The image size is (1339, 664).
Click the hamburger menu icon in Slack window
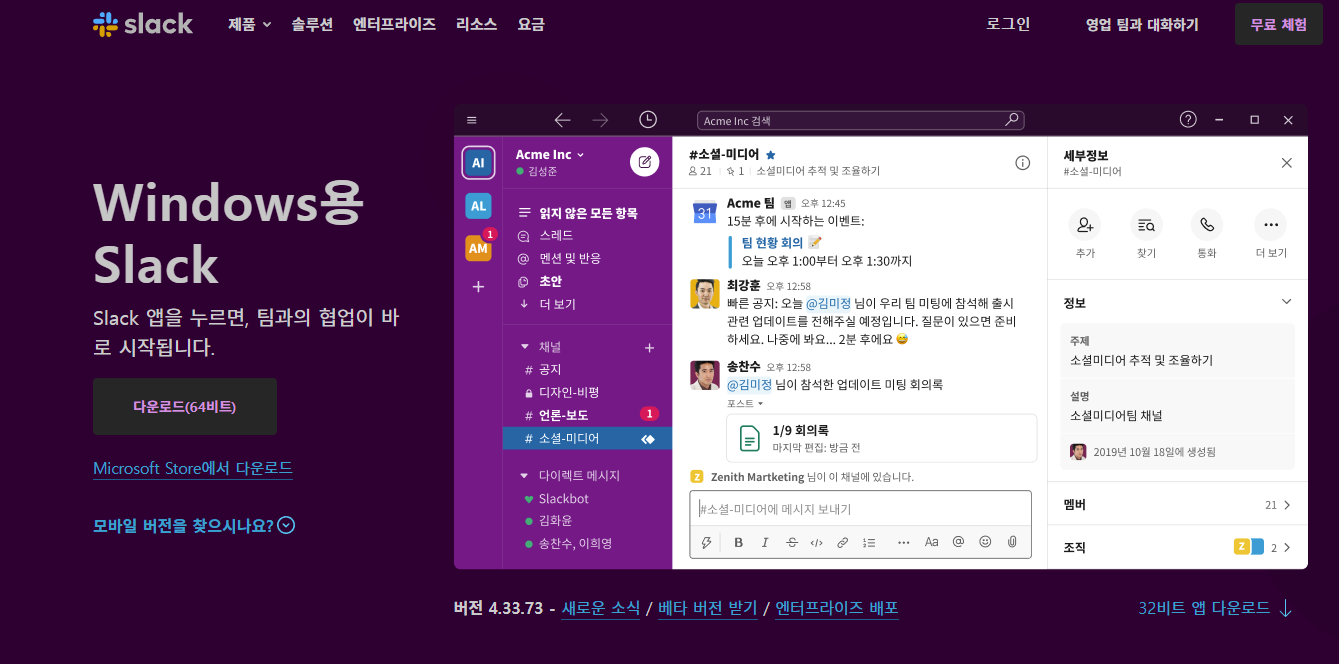point(472,120)
